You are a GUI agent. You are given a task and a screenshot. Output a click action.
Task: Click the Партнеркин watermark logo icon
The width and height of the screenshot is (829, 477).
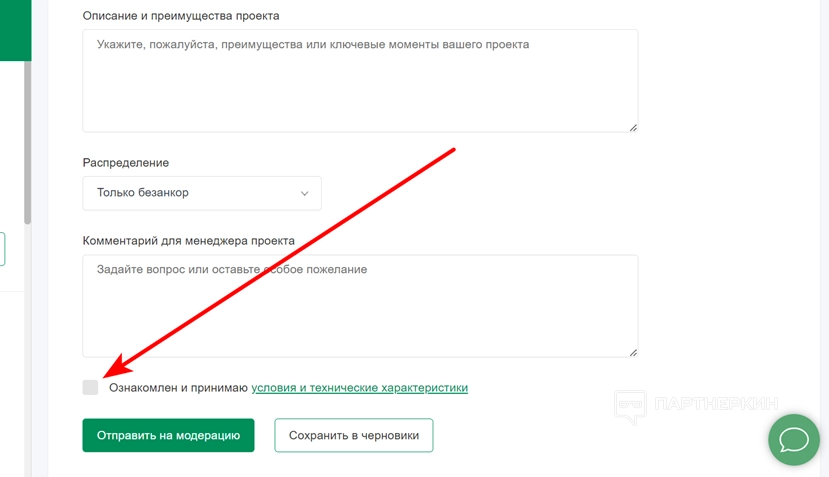click(629, 407)
